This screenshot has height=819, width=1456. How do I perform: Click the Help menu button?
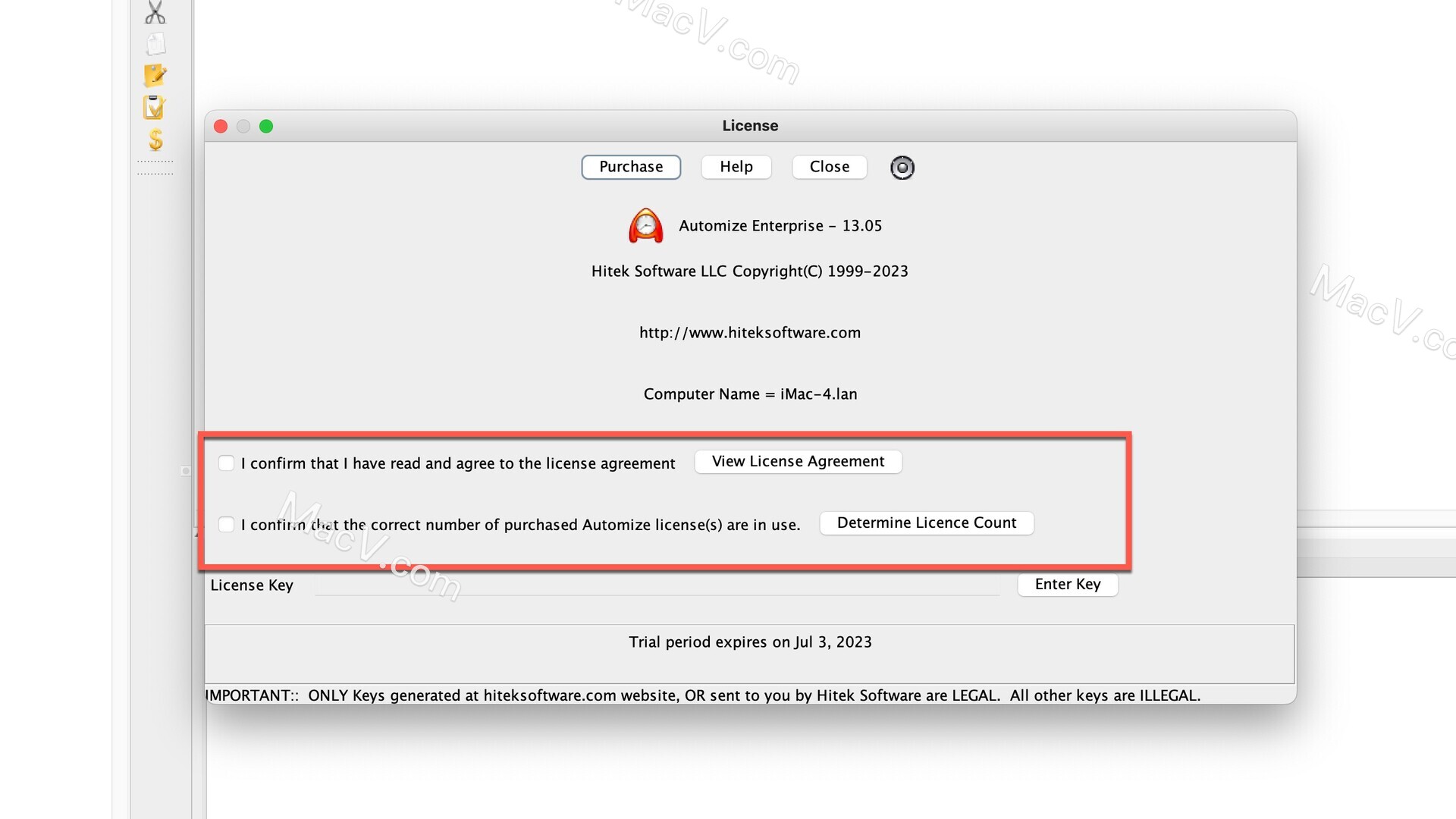coord(736,166)
